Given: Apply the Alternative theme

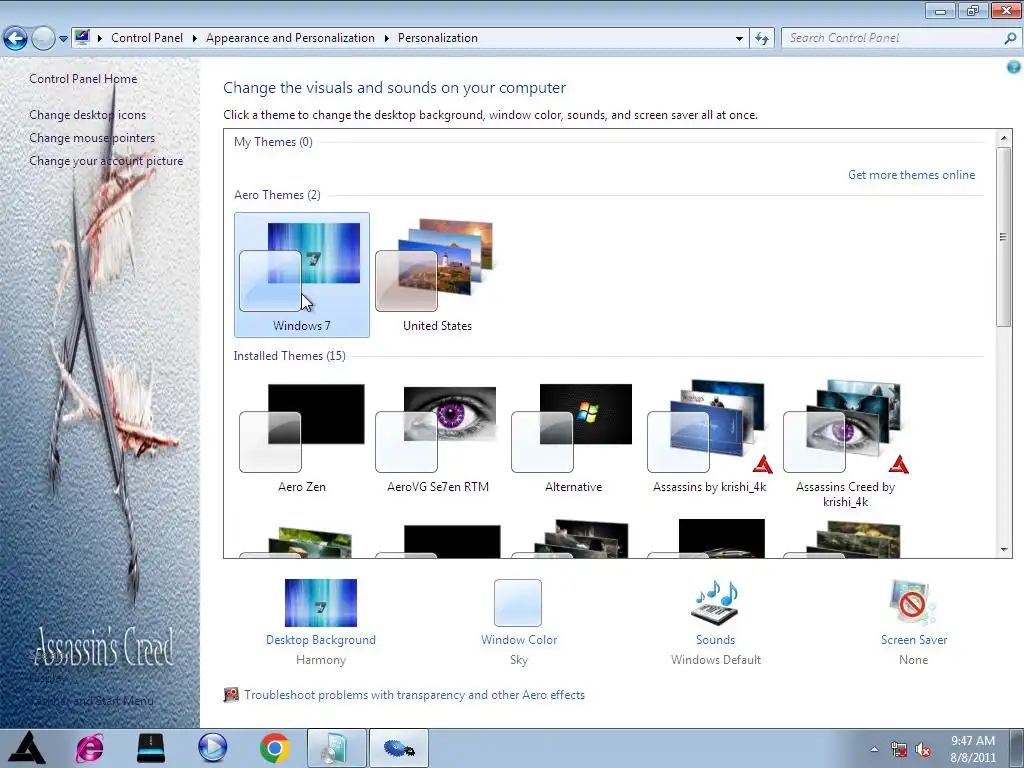Looking at the screenshot, I should coord(573,438).
